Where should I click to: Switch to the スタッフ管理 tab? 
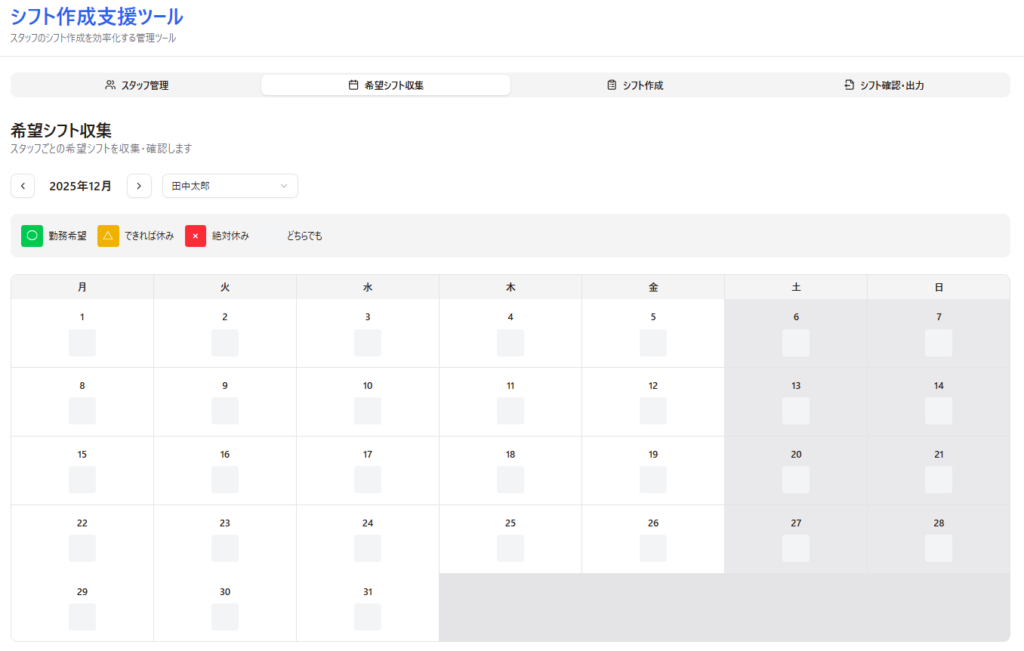click(x=136, y=85)
